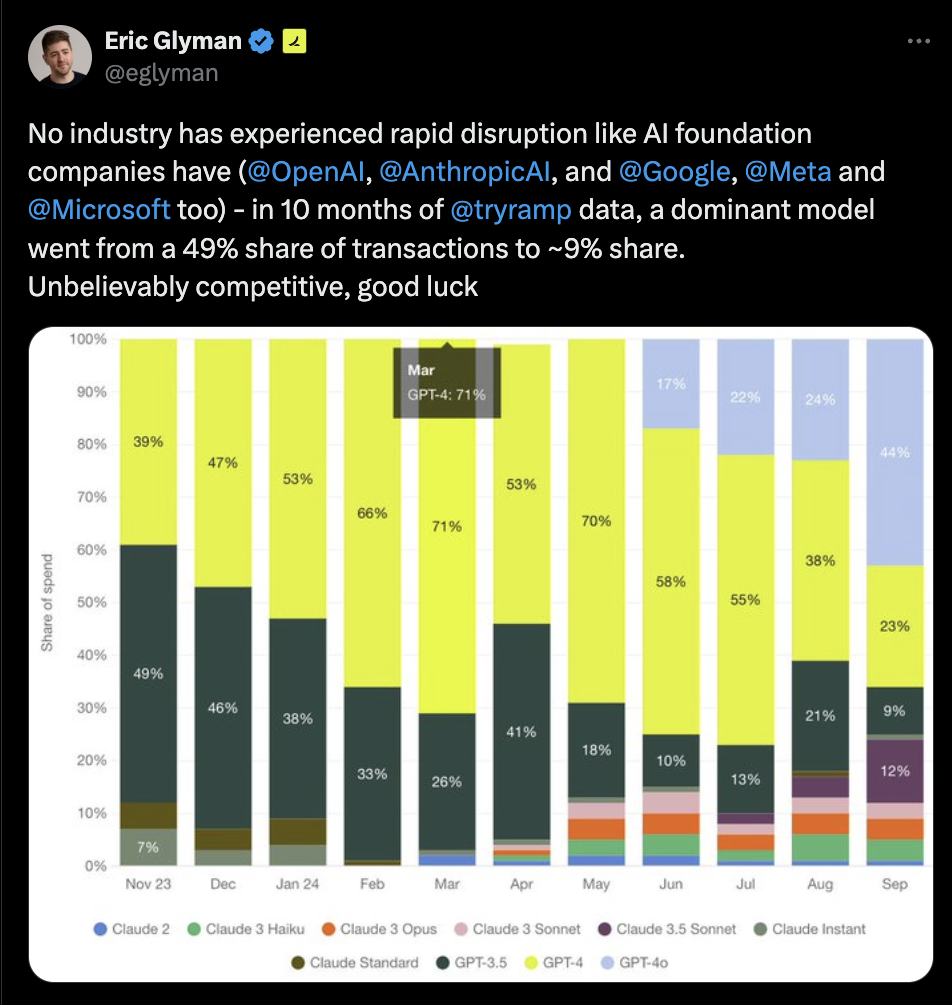Click the Eric Glyman display name
Screen dimensions: 952x1005
click(173, 41)
